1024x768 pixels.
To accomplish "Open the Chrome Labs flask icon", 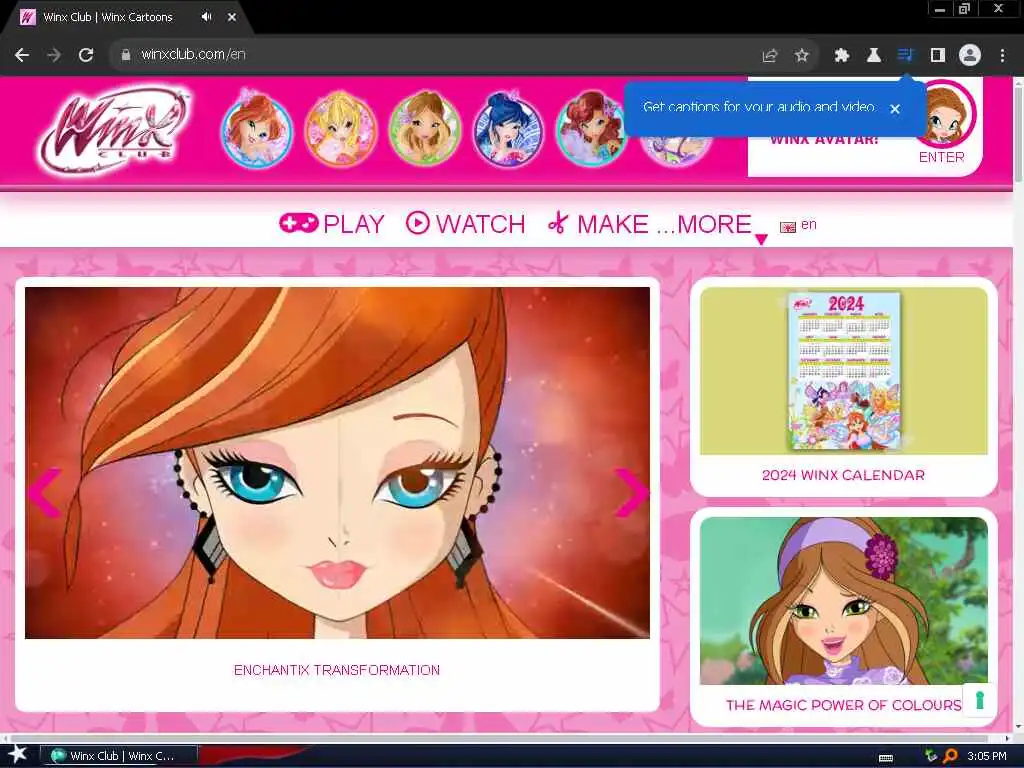I will [874, 56].
